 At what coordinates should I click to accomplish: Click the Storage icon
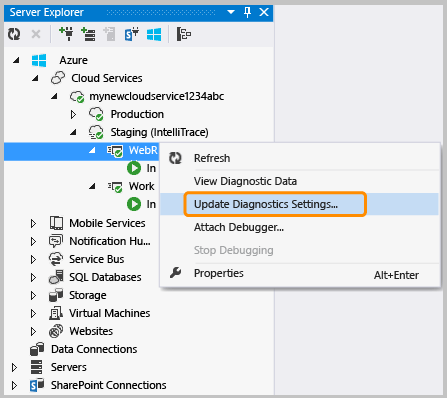pos(56,295)
